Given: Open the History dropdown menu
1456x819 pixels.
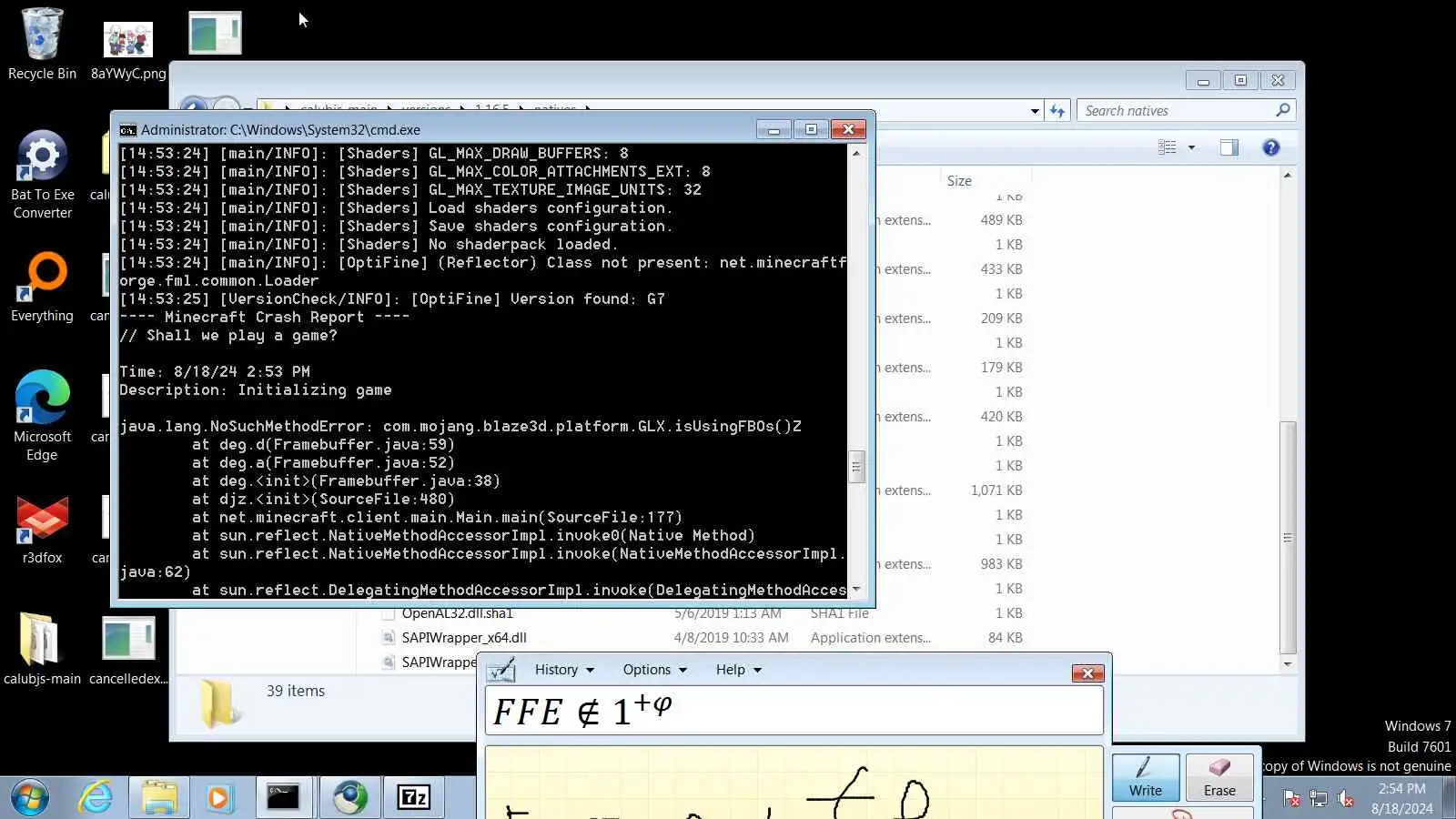Looking at the screenshot, I should click(564, 670).
